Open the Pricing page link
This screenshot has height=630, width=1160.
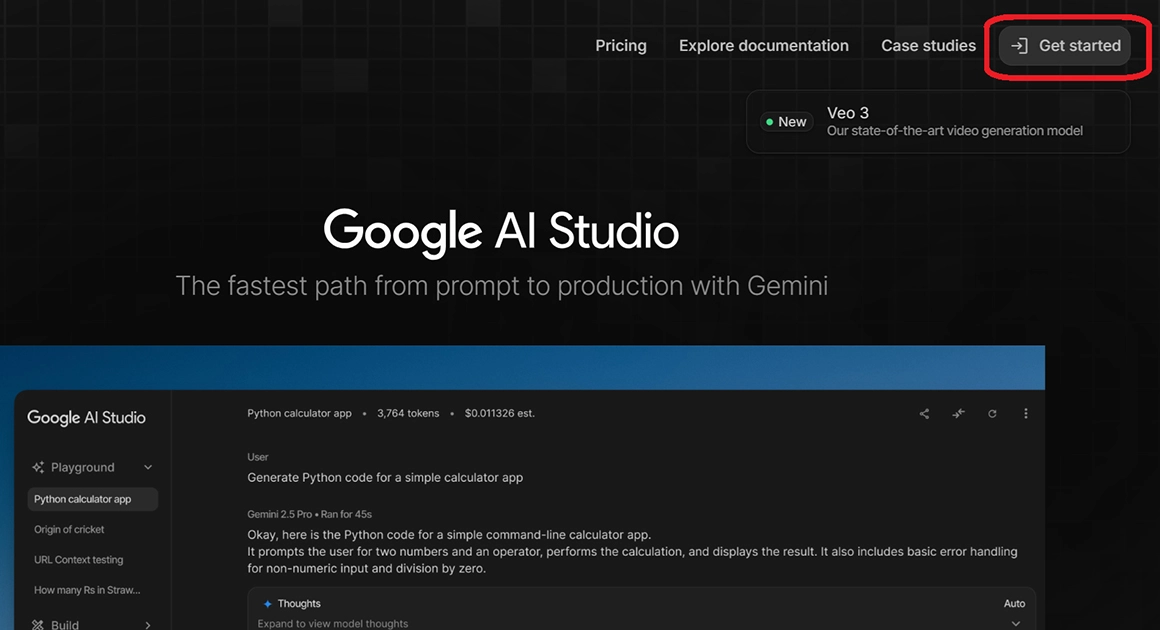(621, 46)
